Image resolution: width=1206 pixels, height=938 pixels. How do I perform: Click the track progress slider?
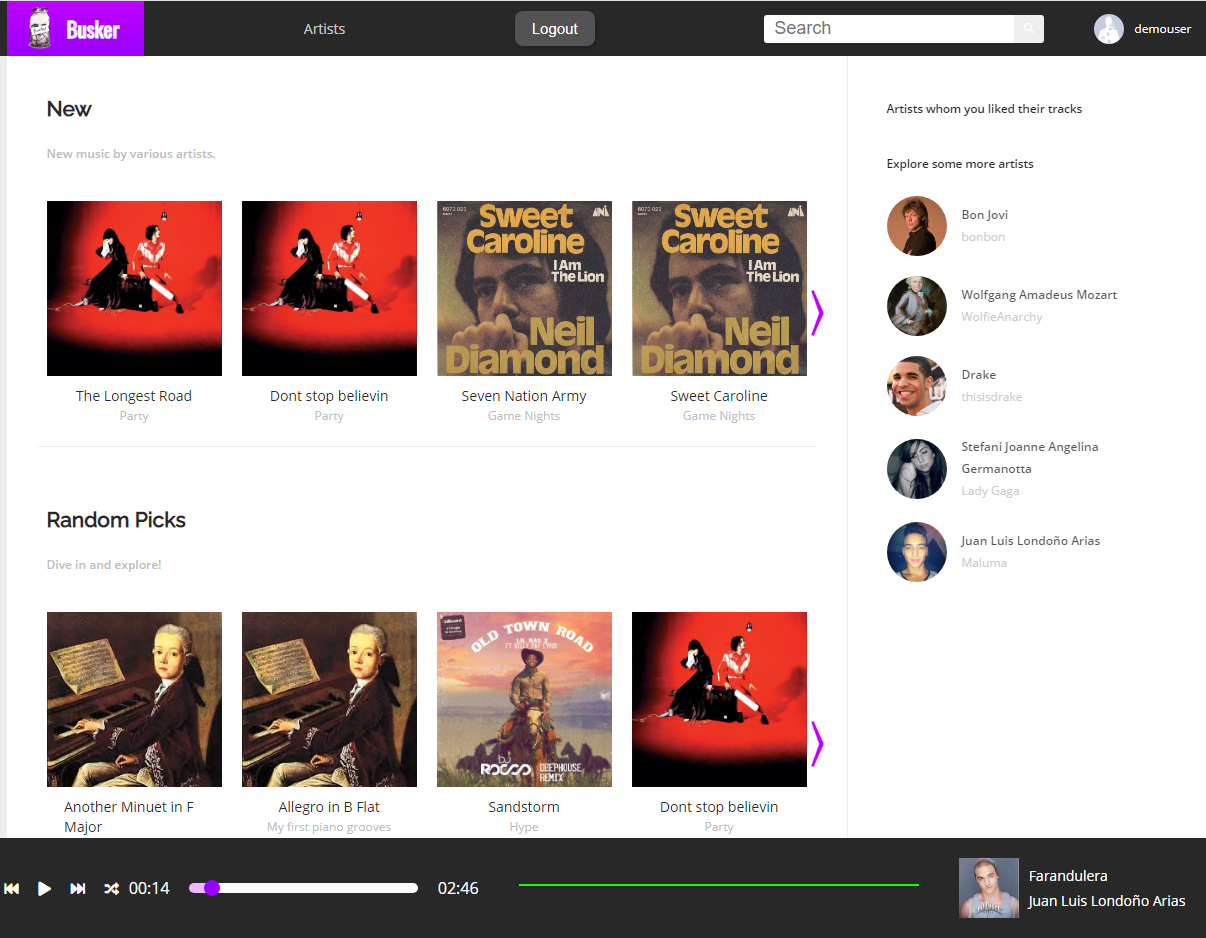point(303,888)
